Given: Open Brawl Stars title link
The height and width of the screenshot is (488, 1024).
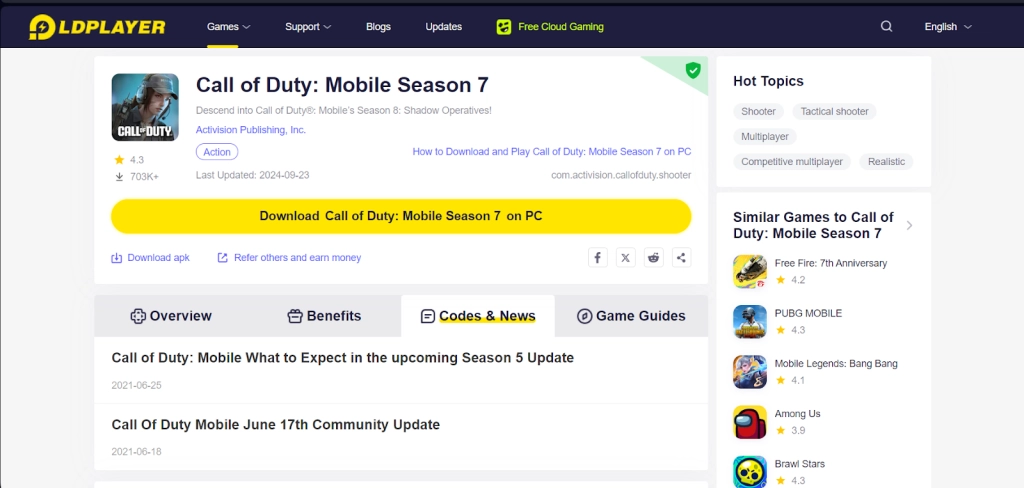Looking at the screenshot, I should (x=799, y=464).
